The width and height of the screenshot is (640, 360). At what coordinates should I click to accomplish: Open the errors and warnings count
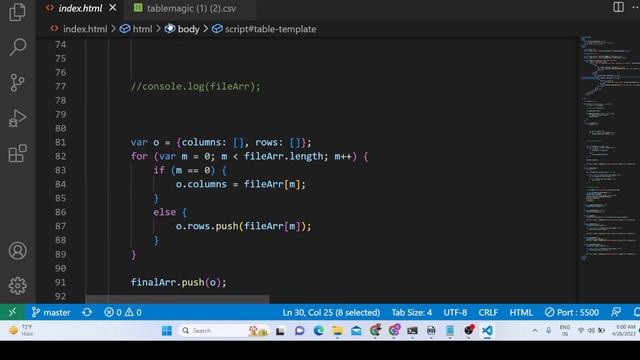coord(123,312)
